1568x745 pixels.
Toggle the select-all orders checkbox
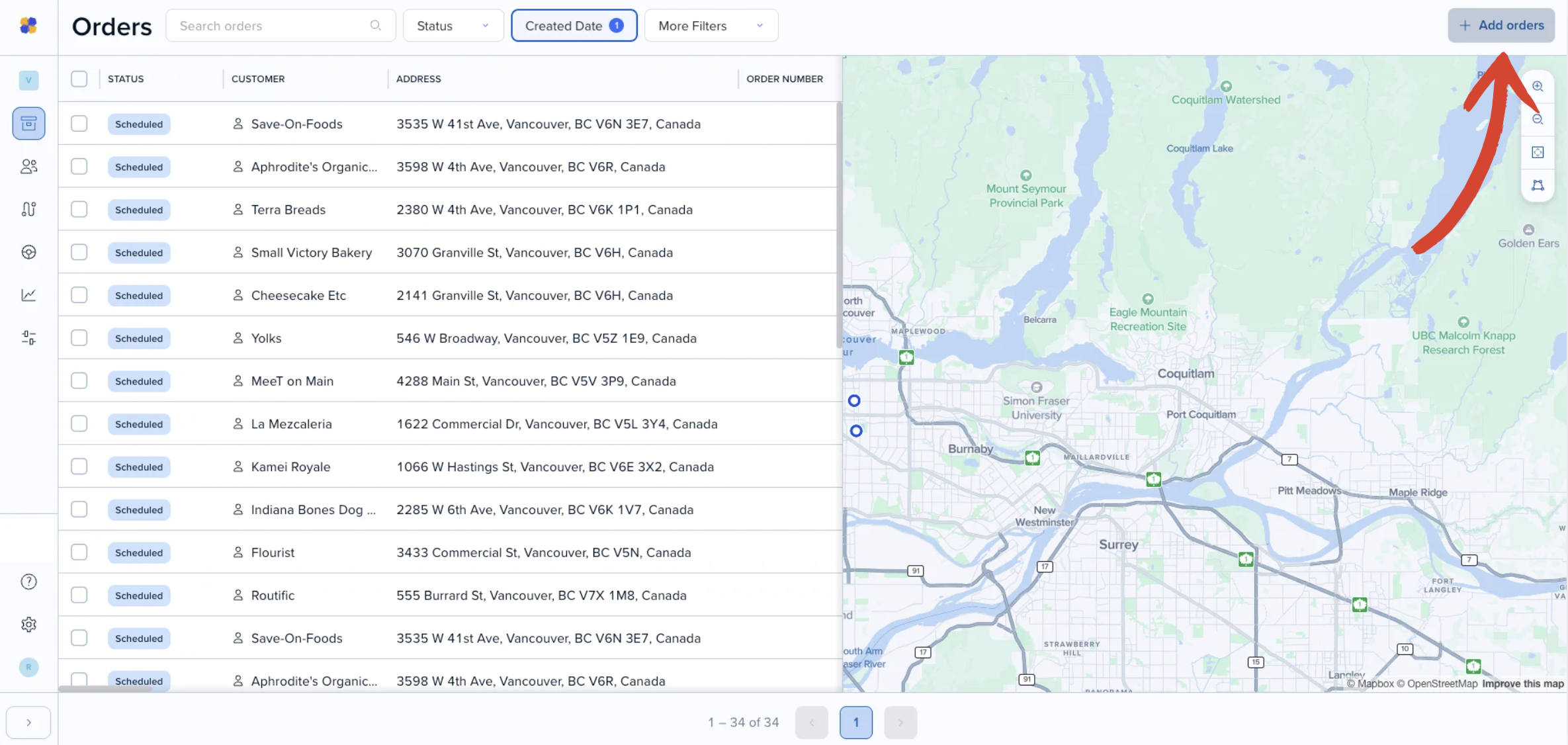tap(79, 79)
